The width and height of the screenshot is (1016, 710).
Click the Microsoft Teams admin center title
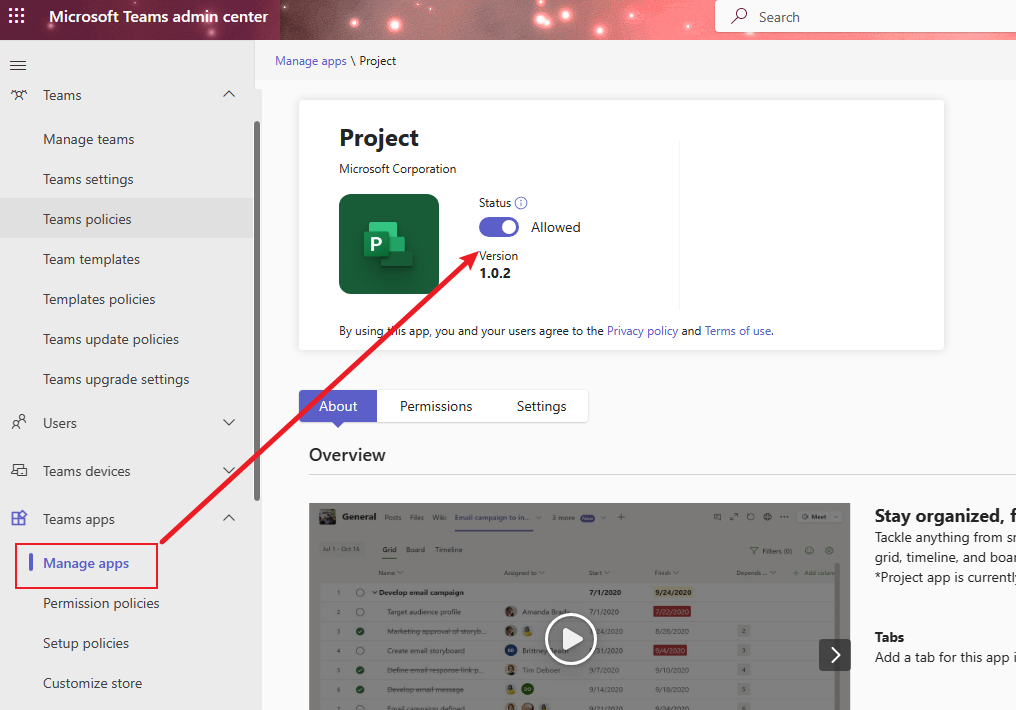pyautogui.click(x=158, y=17)
